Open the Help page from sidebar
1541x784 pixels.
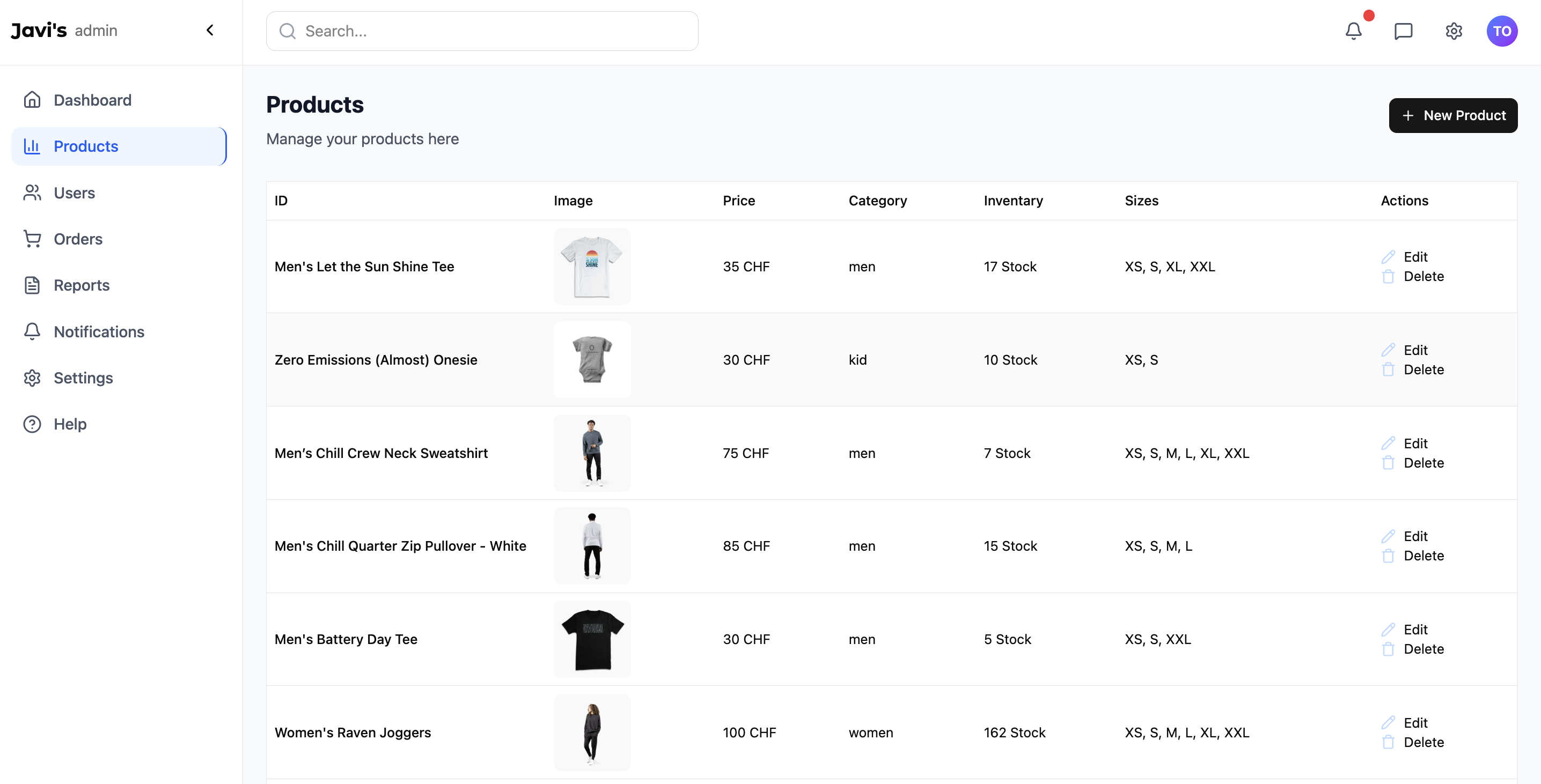(70, 424)
